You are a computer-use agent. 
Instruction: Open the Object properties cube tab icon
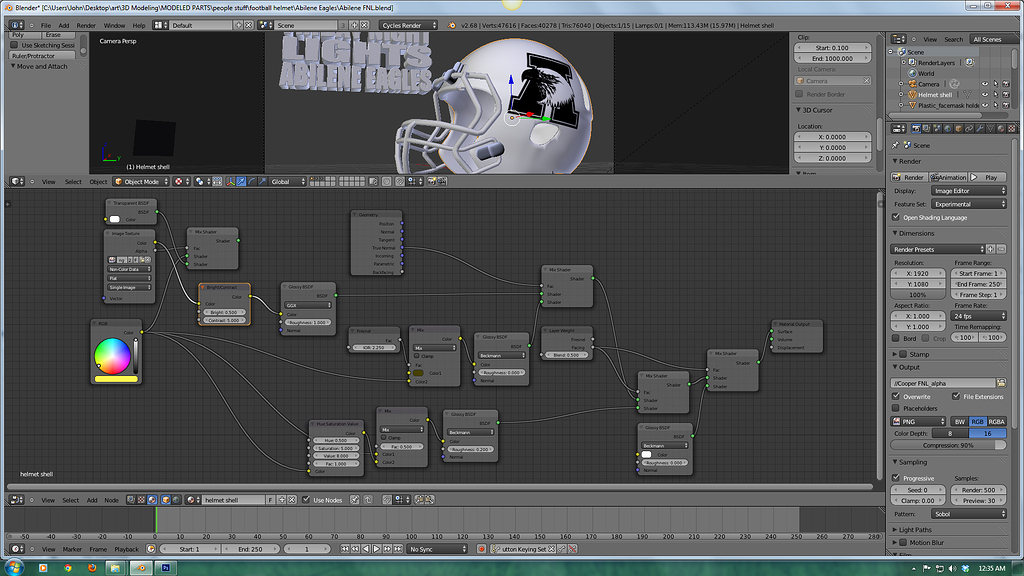click(x=959, y=129)
